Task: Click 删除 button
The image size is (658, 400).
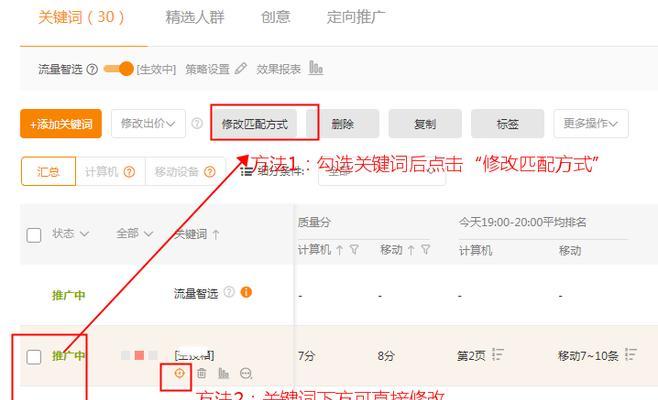Action: click(342, 123)
